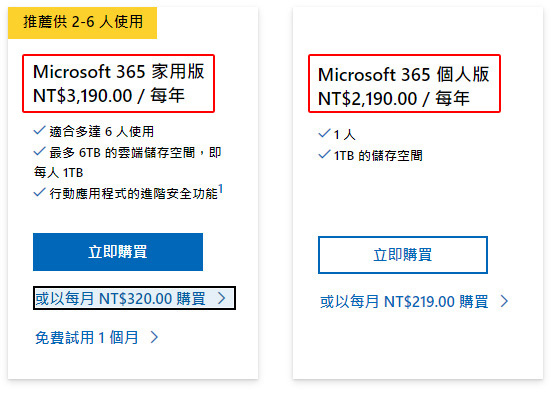Select the Microsoft 365 家用版 title
The image size is (559, 395).
[120, 73]
